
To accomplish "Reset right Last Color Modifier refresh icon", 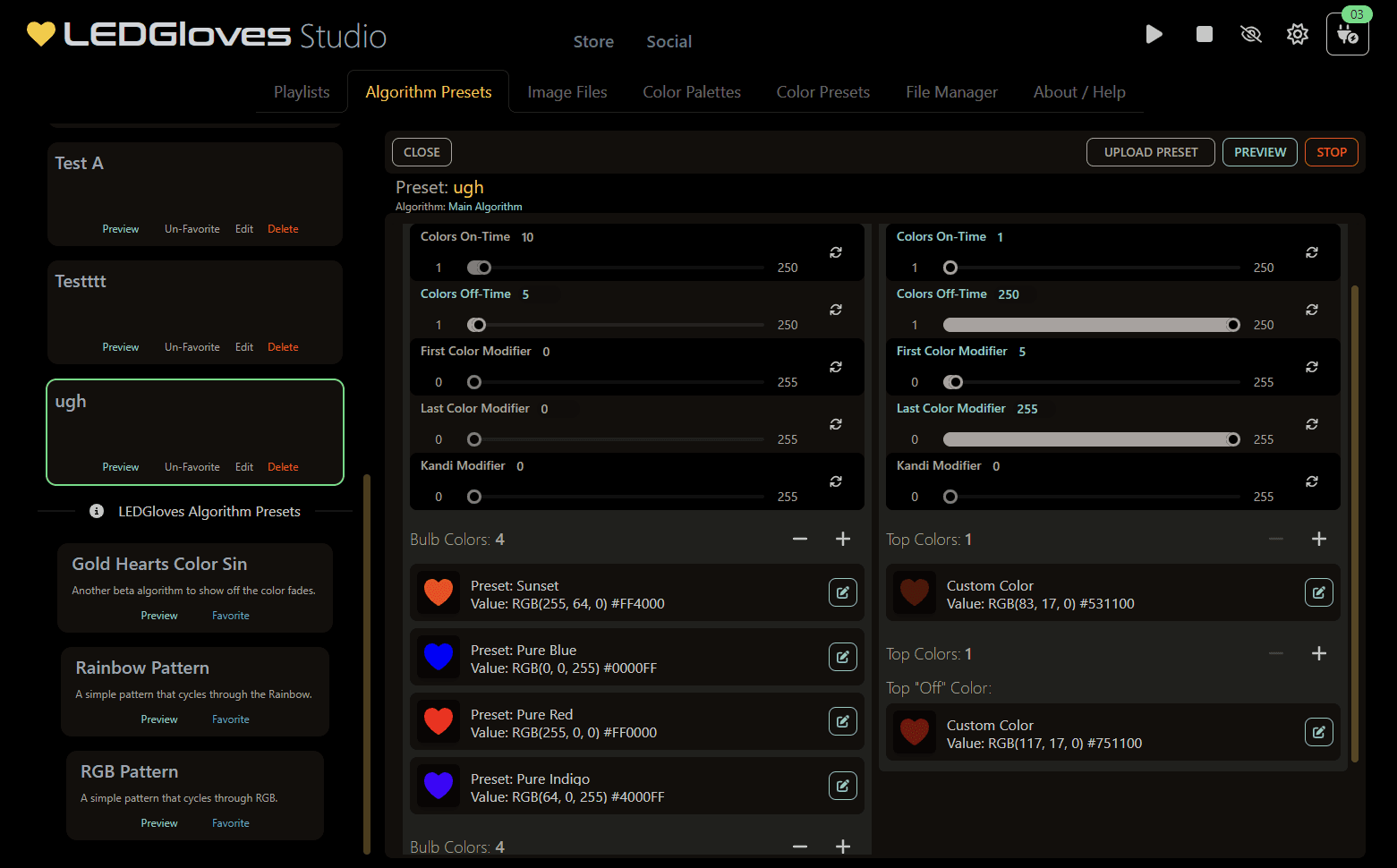I will [1311, 424].
